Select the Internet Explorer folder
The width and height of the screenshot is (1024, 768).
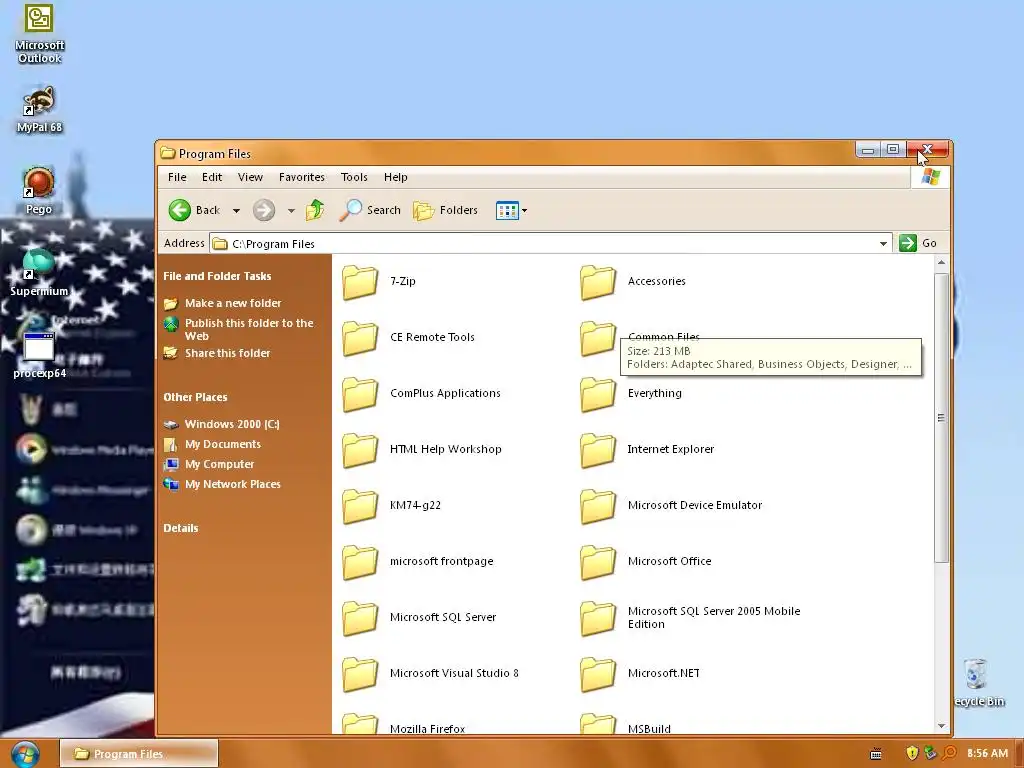[647, 450]
